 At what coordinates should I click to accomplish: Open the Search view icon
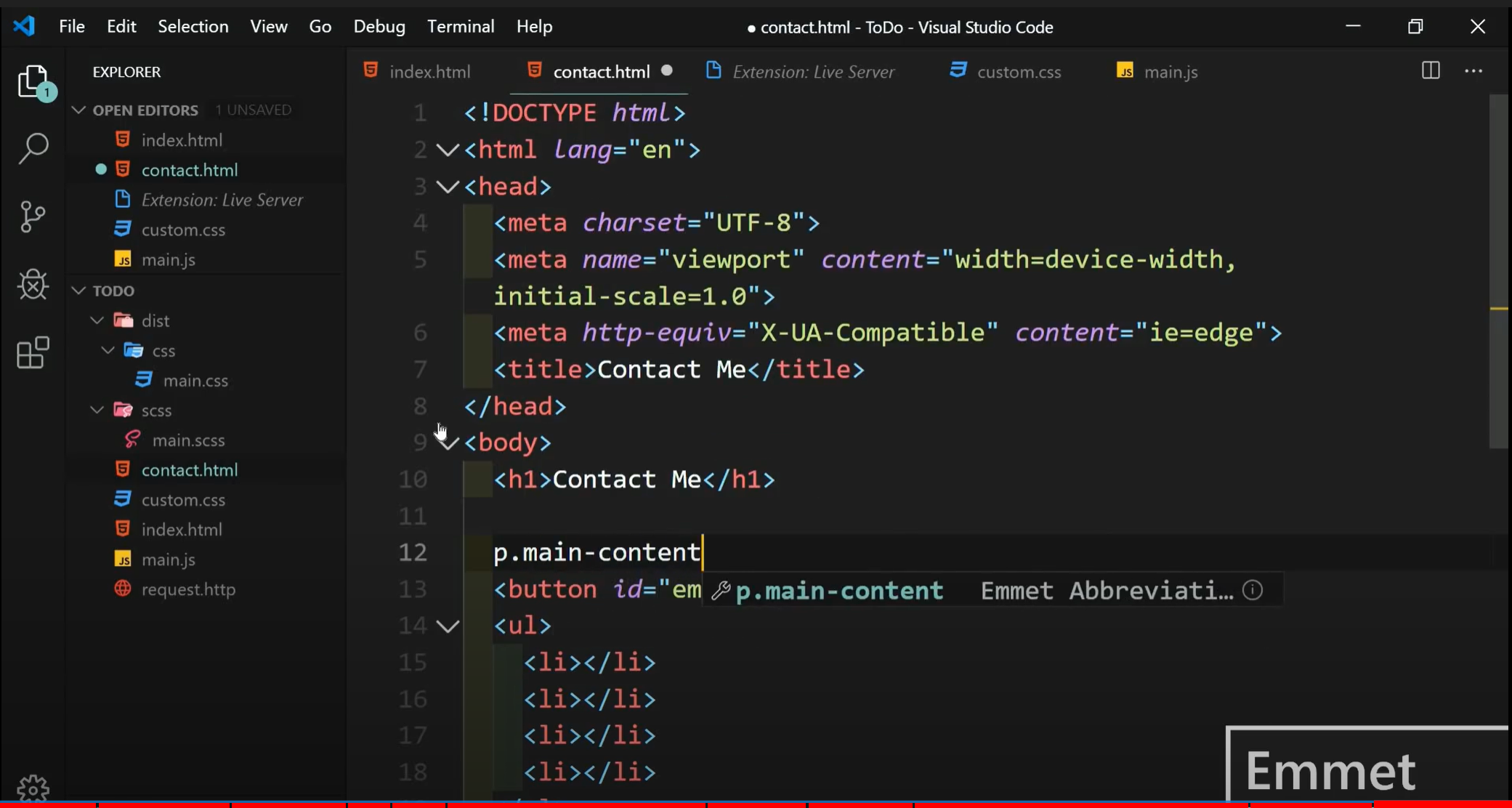(33, 148)
